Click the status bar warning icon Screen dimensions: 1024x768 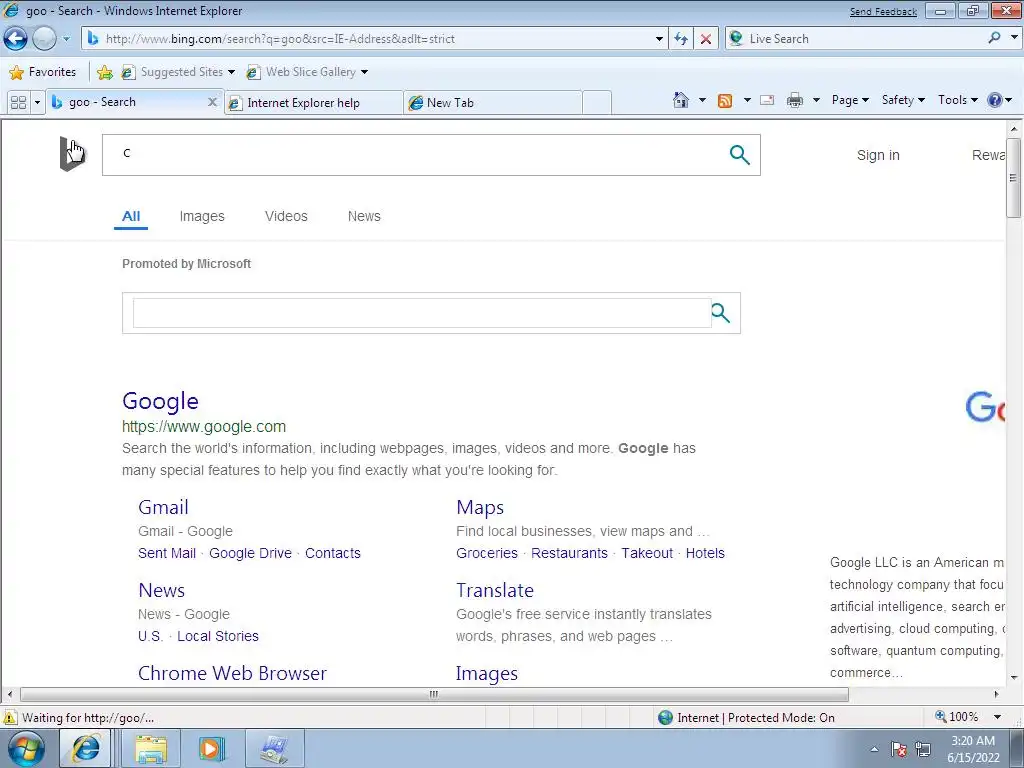(10, 717)
